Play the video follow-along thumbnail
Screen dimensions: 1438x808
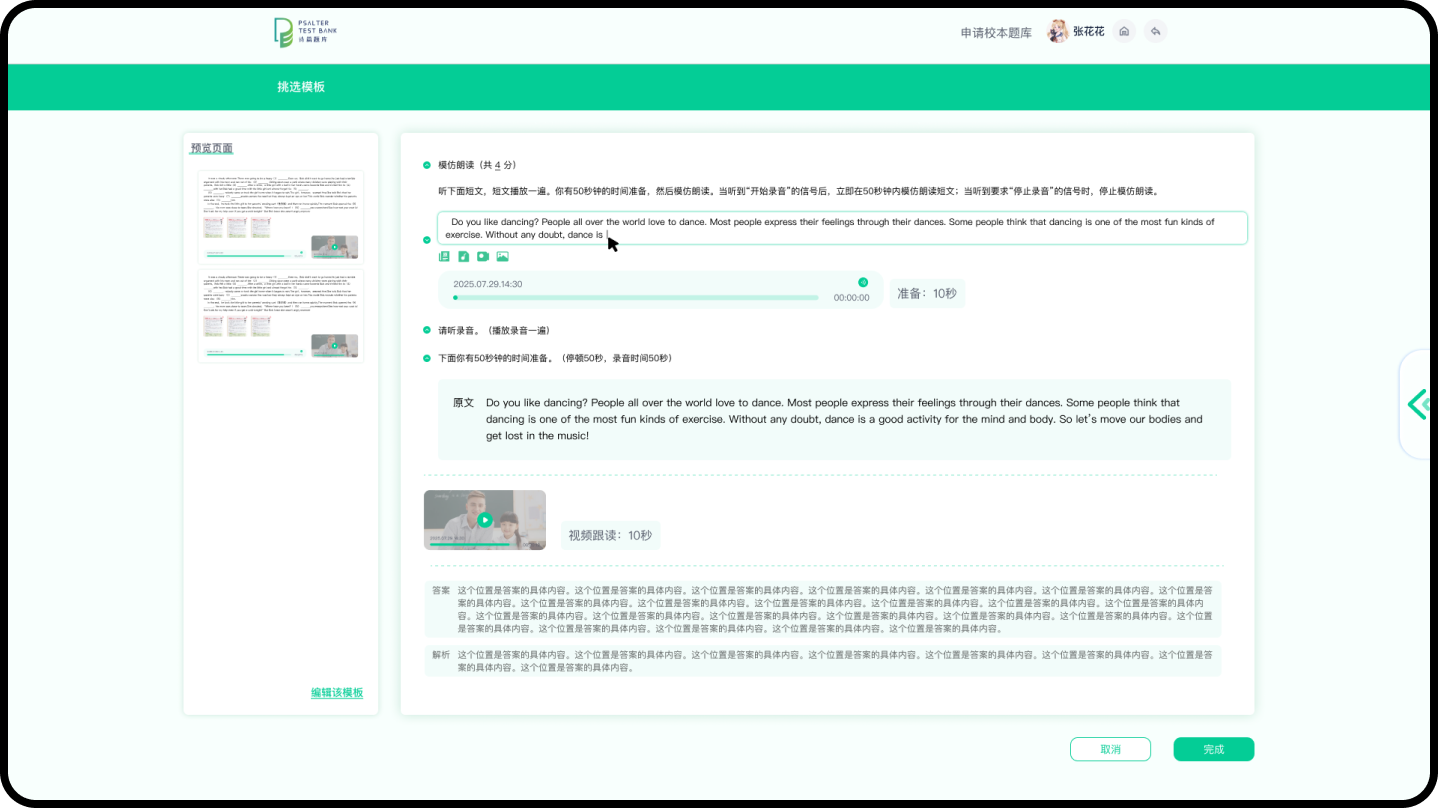tap(485, 520)
